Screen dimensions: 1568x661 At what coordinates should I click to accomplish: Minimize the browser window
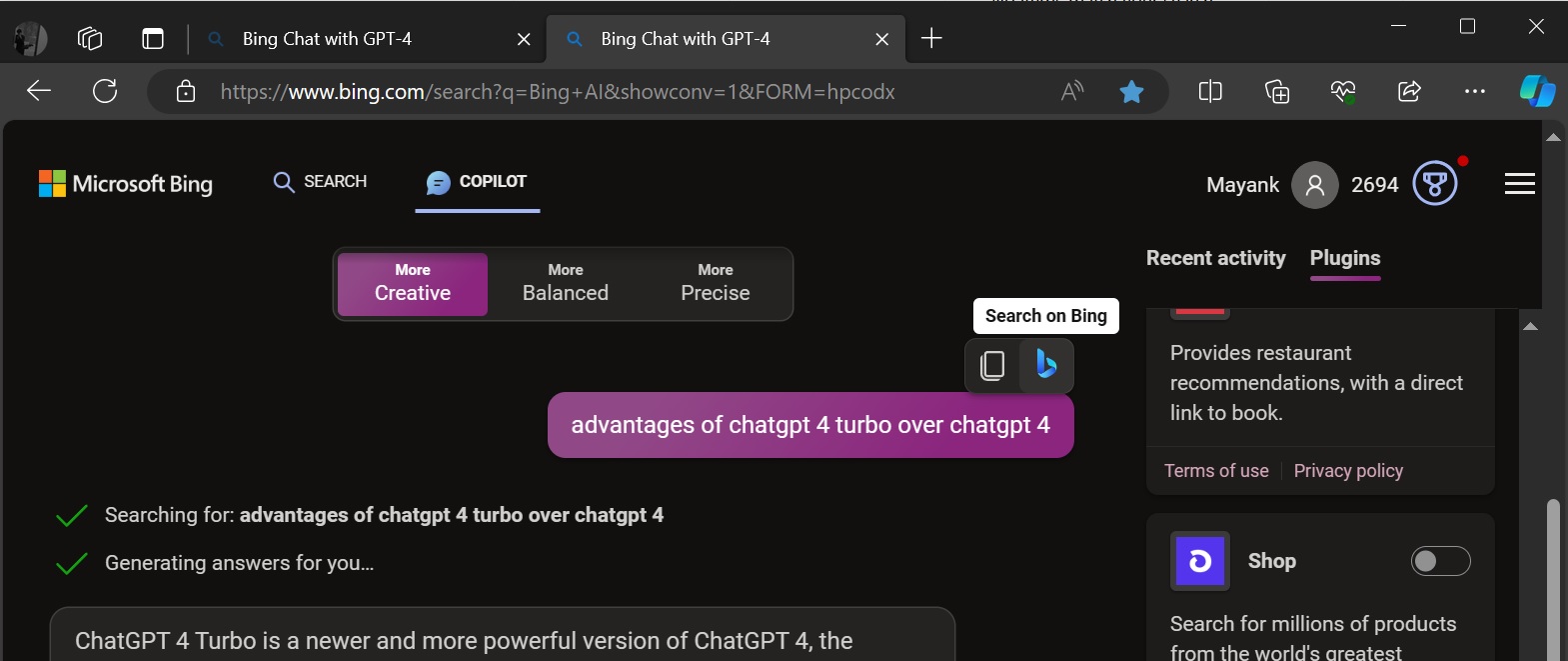1398,26
